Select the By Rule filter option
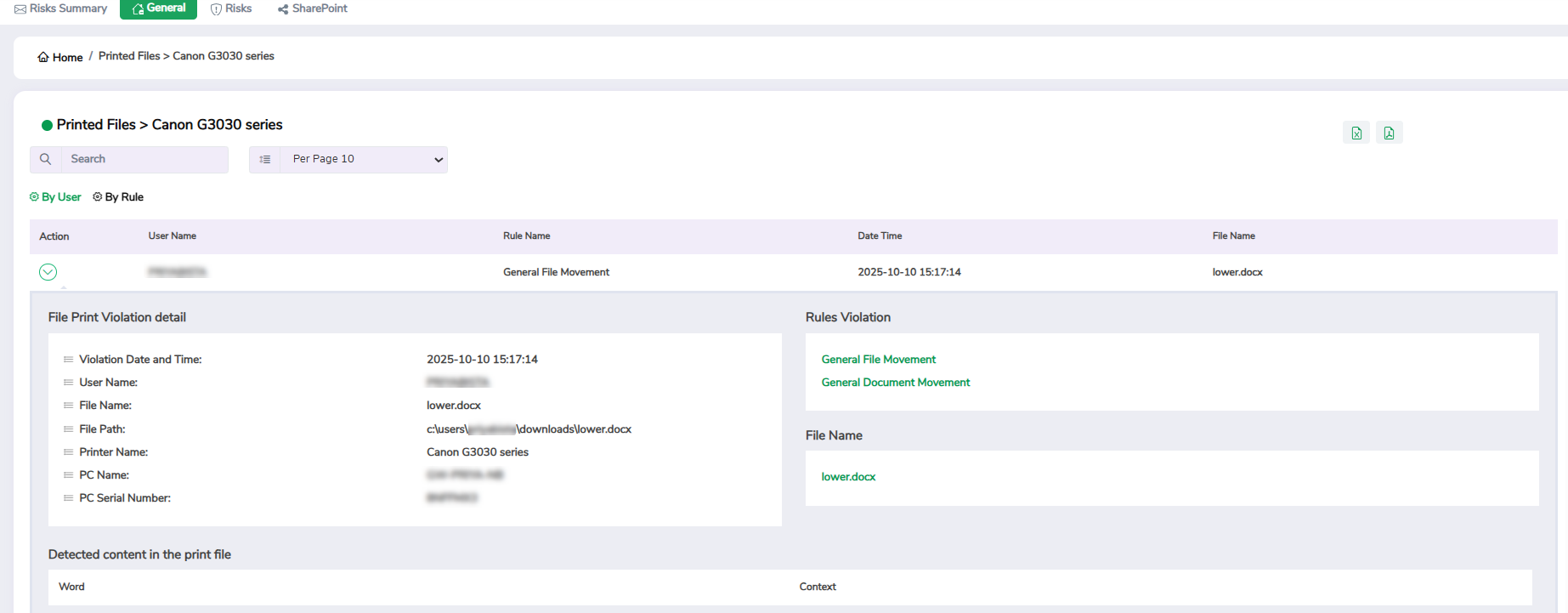 119,197
